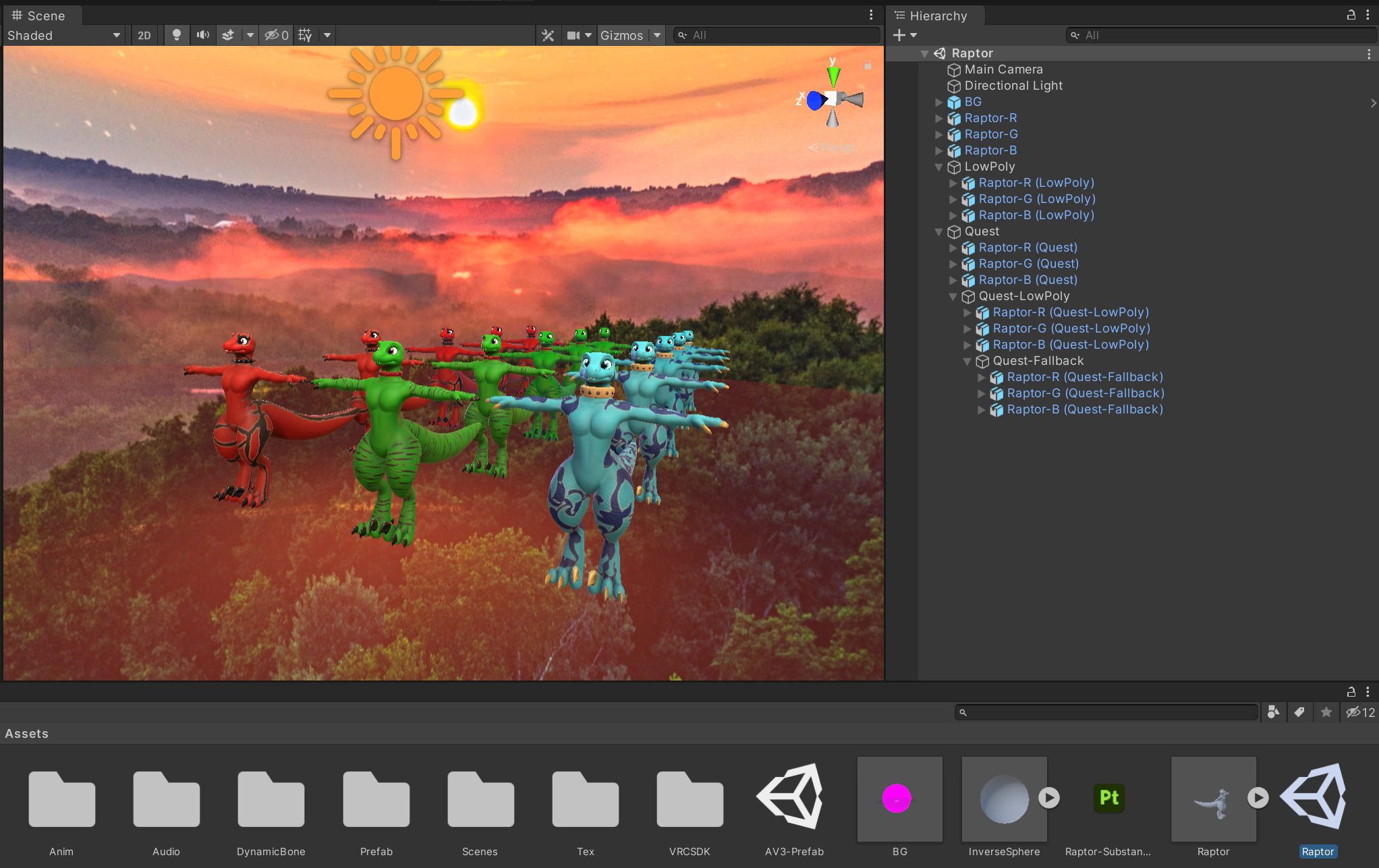Open the Shaded draw mode dropdown
This screenshot has height=868, width=1379.
[x=64, y=35]
